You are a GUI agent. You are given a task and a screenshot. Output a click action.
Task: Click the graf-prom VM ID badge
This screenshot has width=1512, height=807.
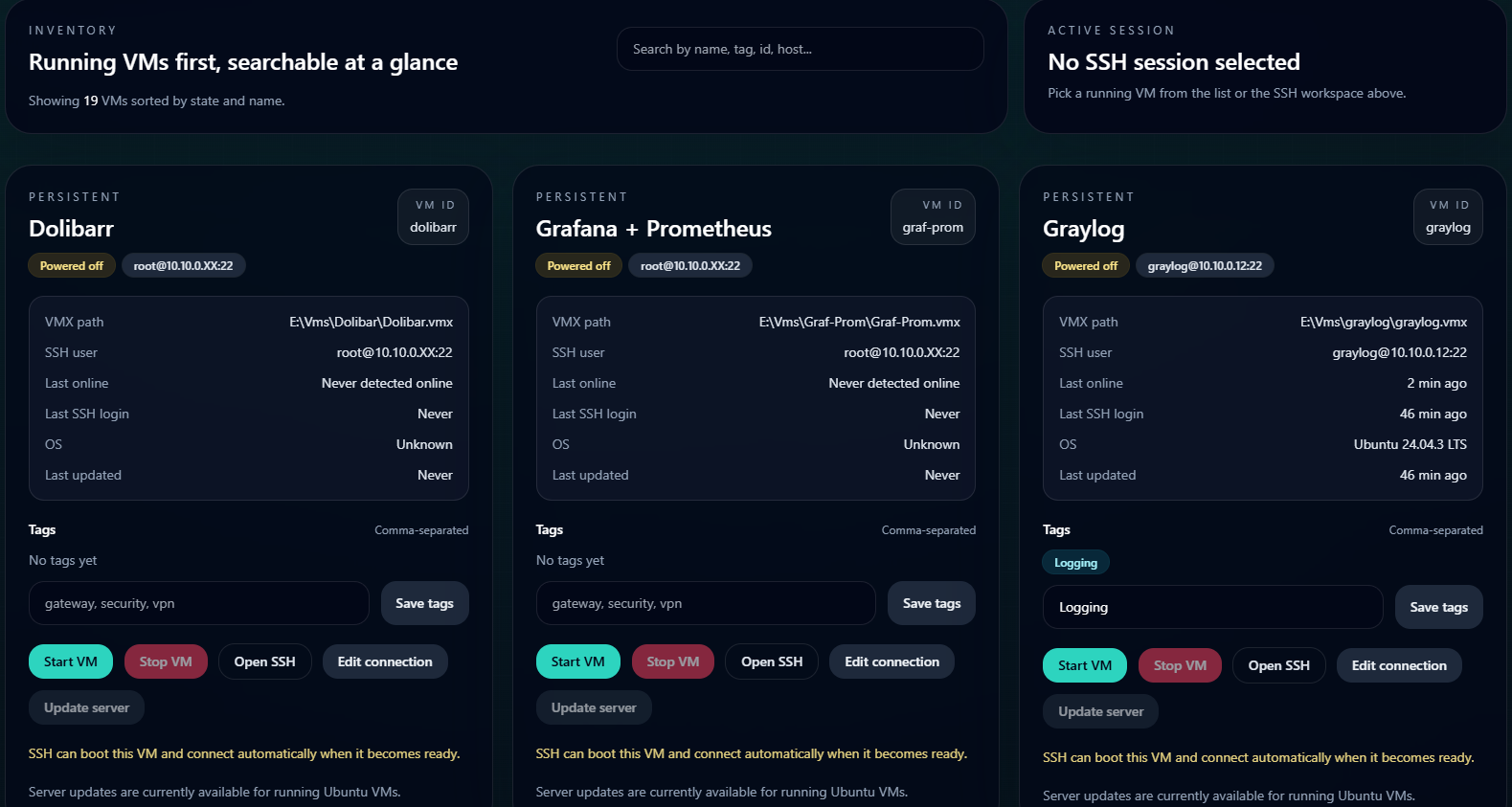click(x=934, y=217)
